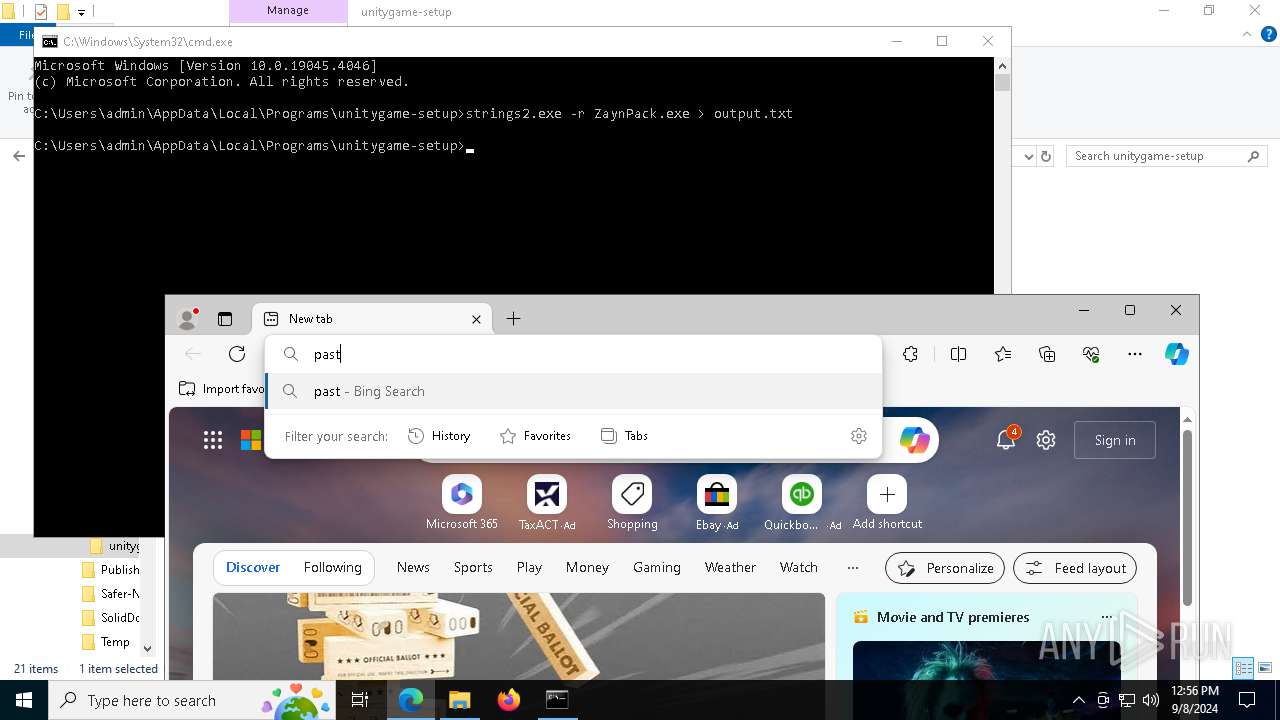Switch Explorer to large icons view
Image resolution: width=1280 pixels, height=720 pixels.
point(1264,668)
